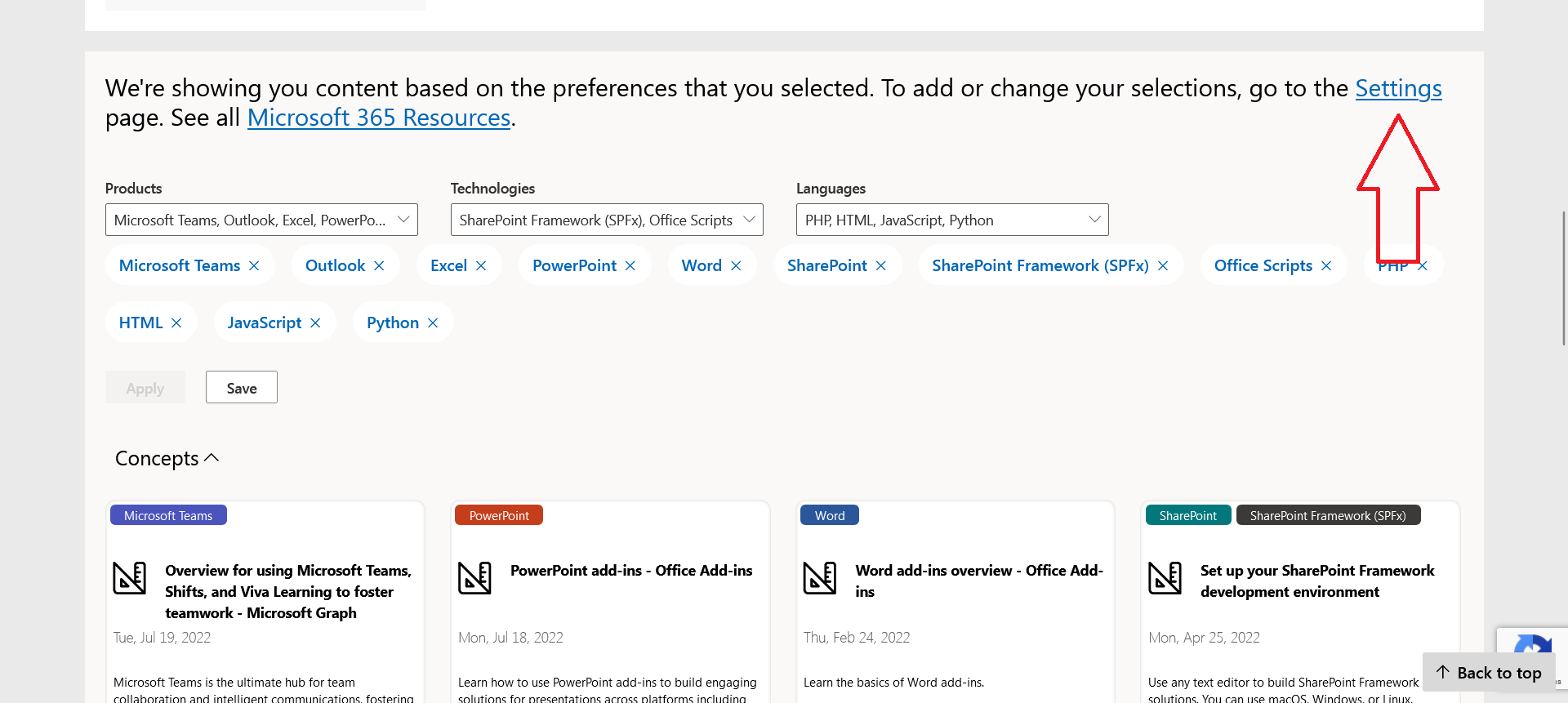The height and width of the screenshot is (703, 1568).
Task: Expand the Technologies dropdown list
Action: pyautogui.click(x=607, y=220)
